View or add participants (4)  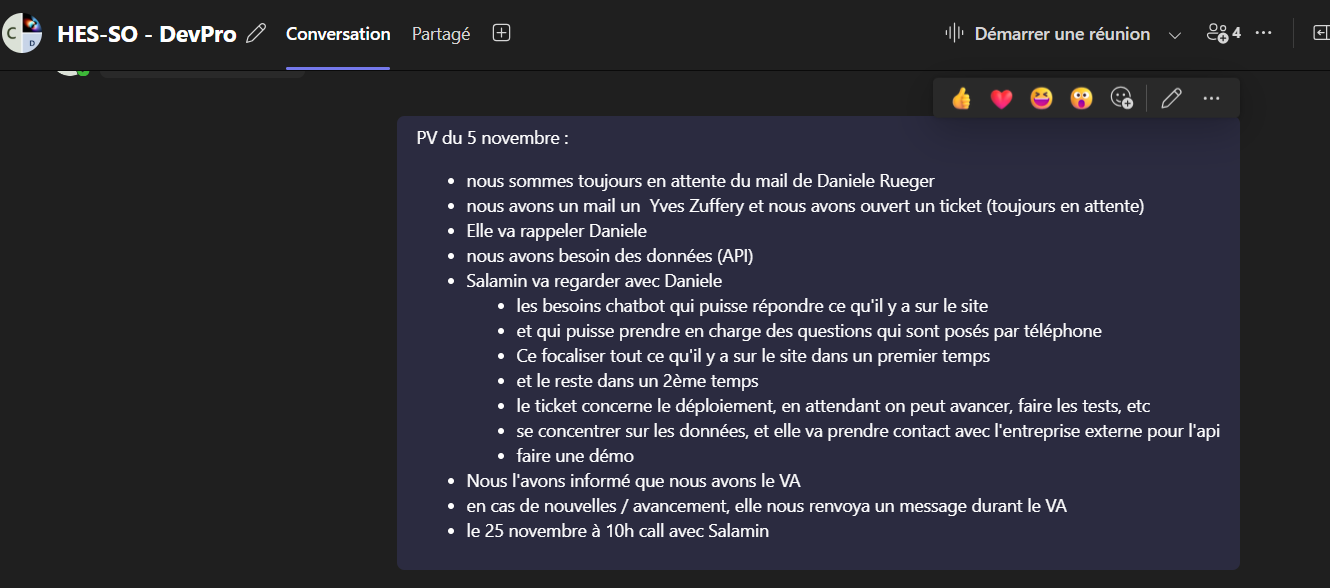tap(1223, 33)
